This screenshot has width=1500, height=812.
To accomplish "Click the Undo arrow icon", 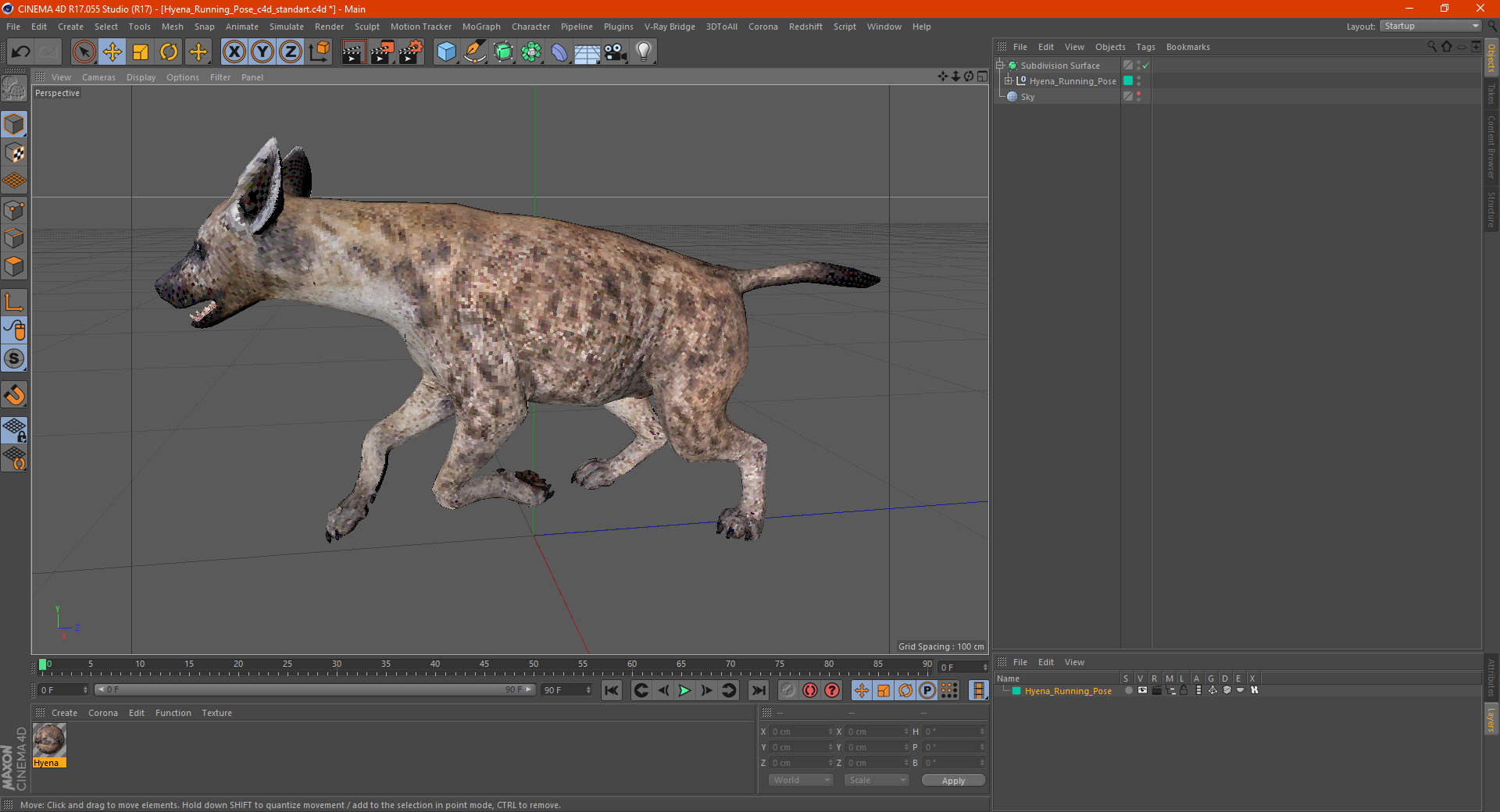I will pos(20,52).
